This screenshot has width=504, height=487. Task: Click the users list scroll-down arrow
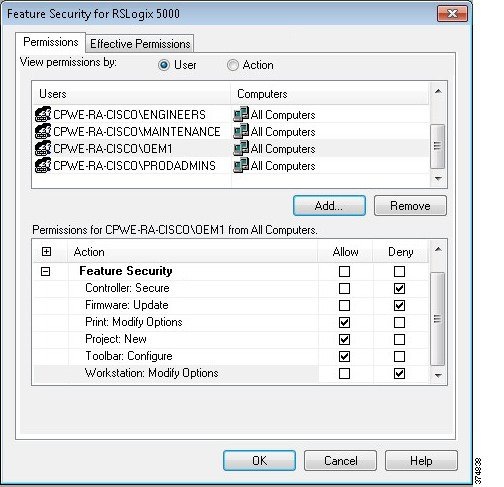pyautogui.click(x=438, y=179)
